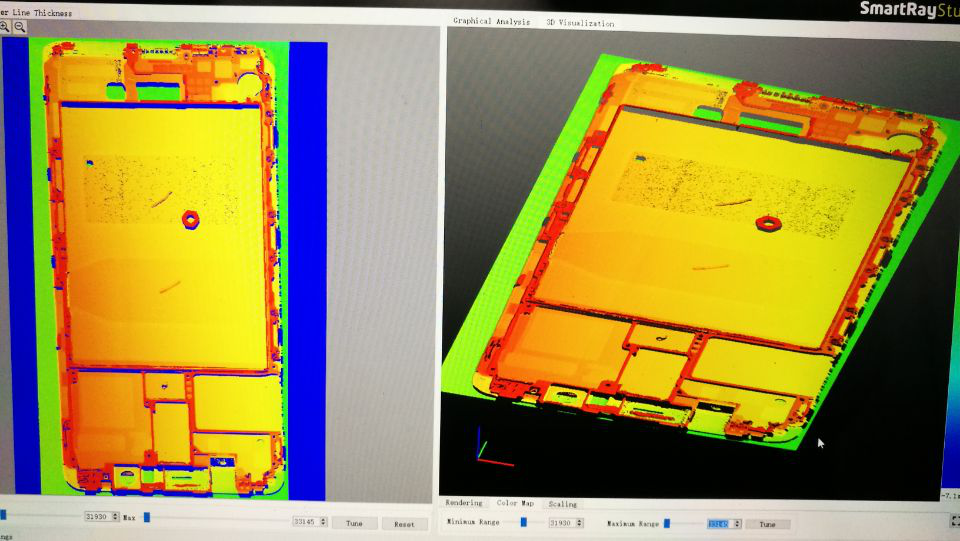Toggle fullscreen view icon in 3D panel
This screenshot has height=541, width=960.
(953, 520)
